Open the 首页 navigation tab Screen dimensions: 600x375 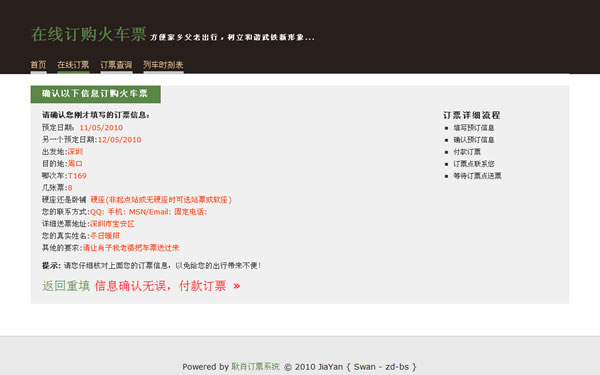[x=38, y=65]
